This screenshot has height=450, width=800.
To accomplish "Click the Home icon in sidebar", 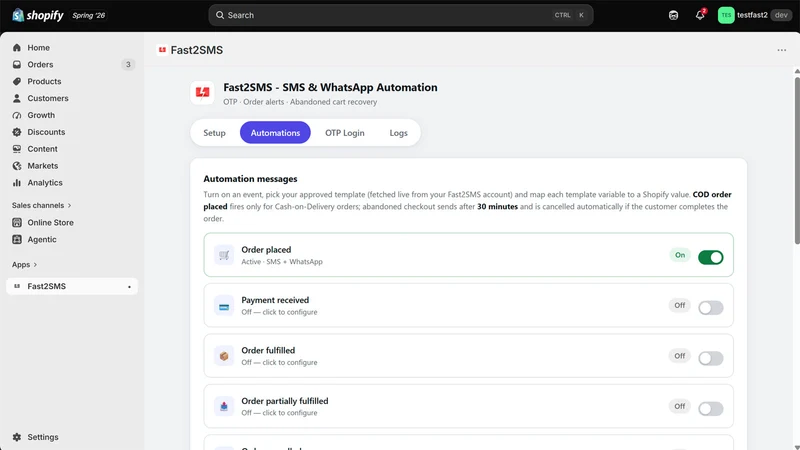I will tap(17, 47).
